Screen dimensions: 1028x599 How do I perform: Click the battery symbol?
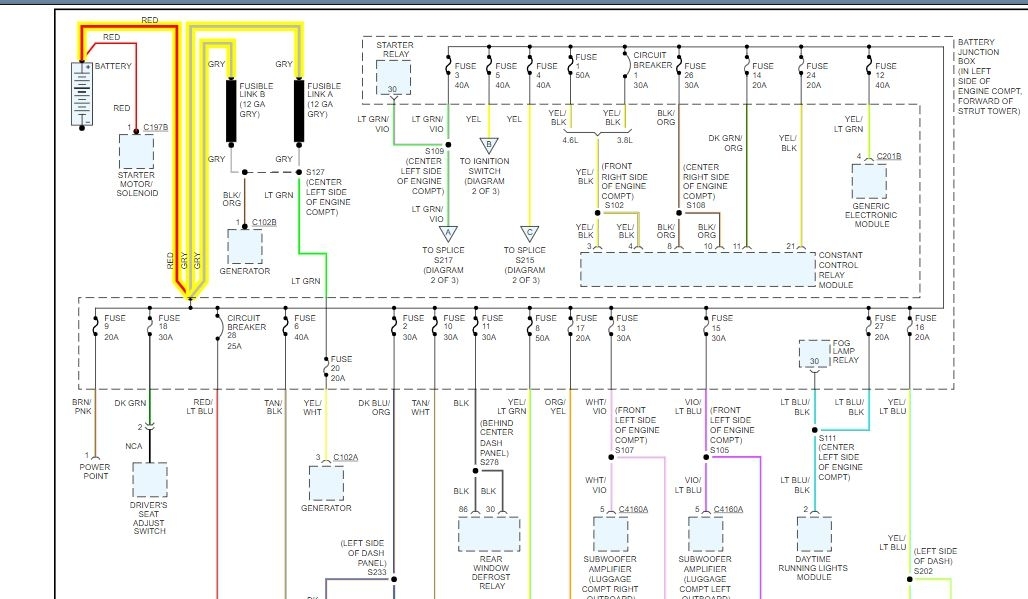81,93
